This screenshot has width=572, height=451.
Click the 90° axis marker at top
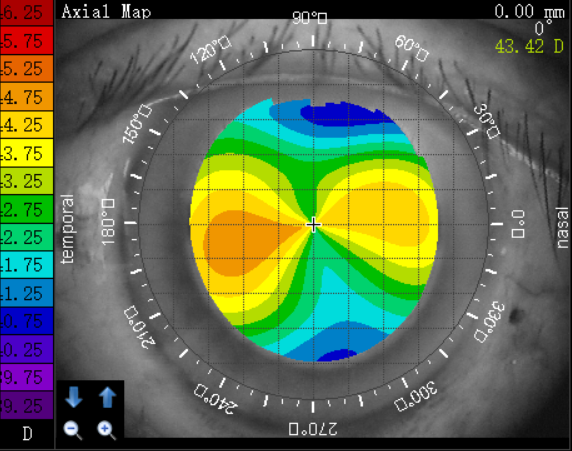coord(310,18)
